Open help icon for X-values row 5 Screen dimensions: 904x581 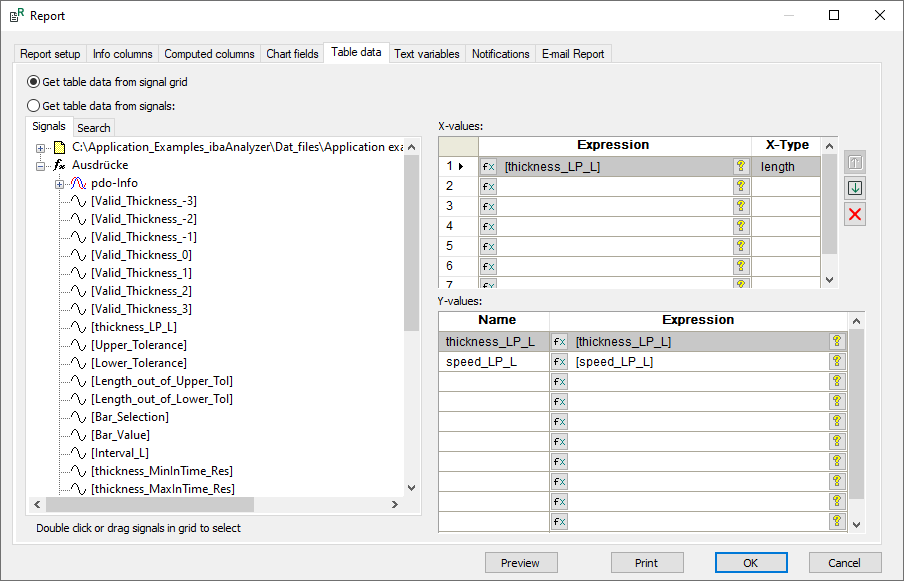(741, 246)
